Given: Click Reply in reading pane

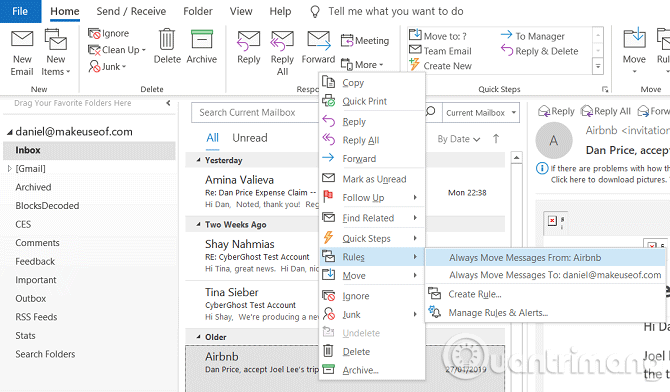Looking at the screenshot, I should 556,111.
